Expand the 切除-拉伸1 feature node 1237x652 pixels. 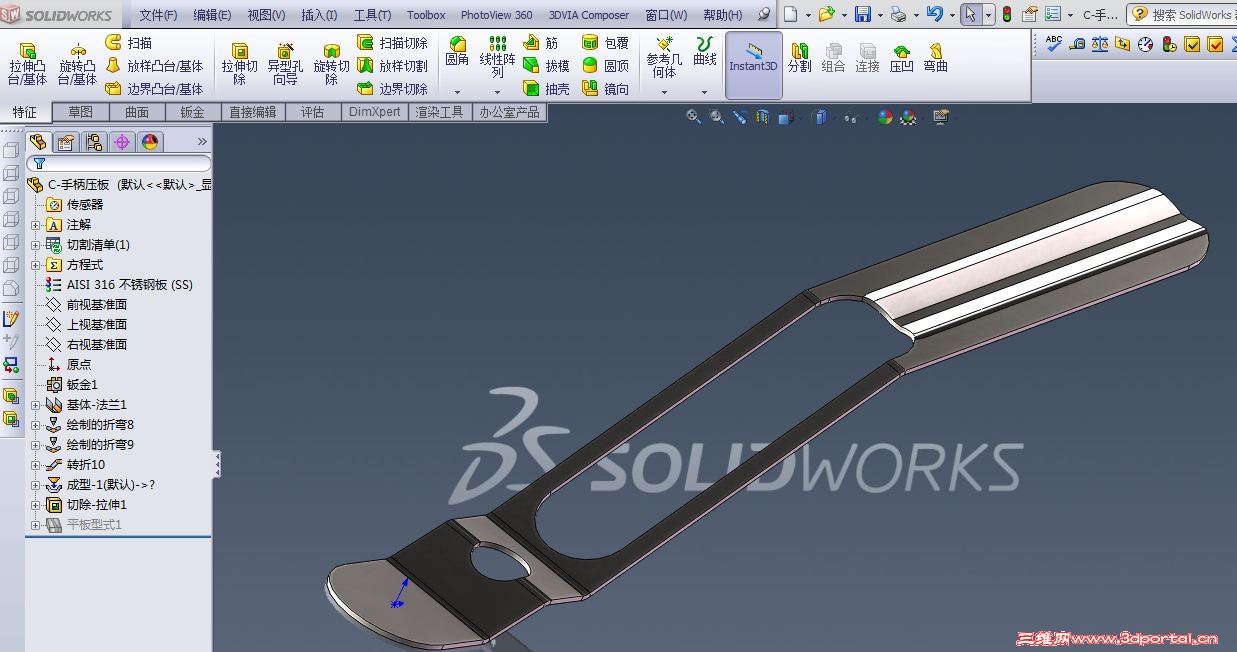pos(36,505)
